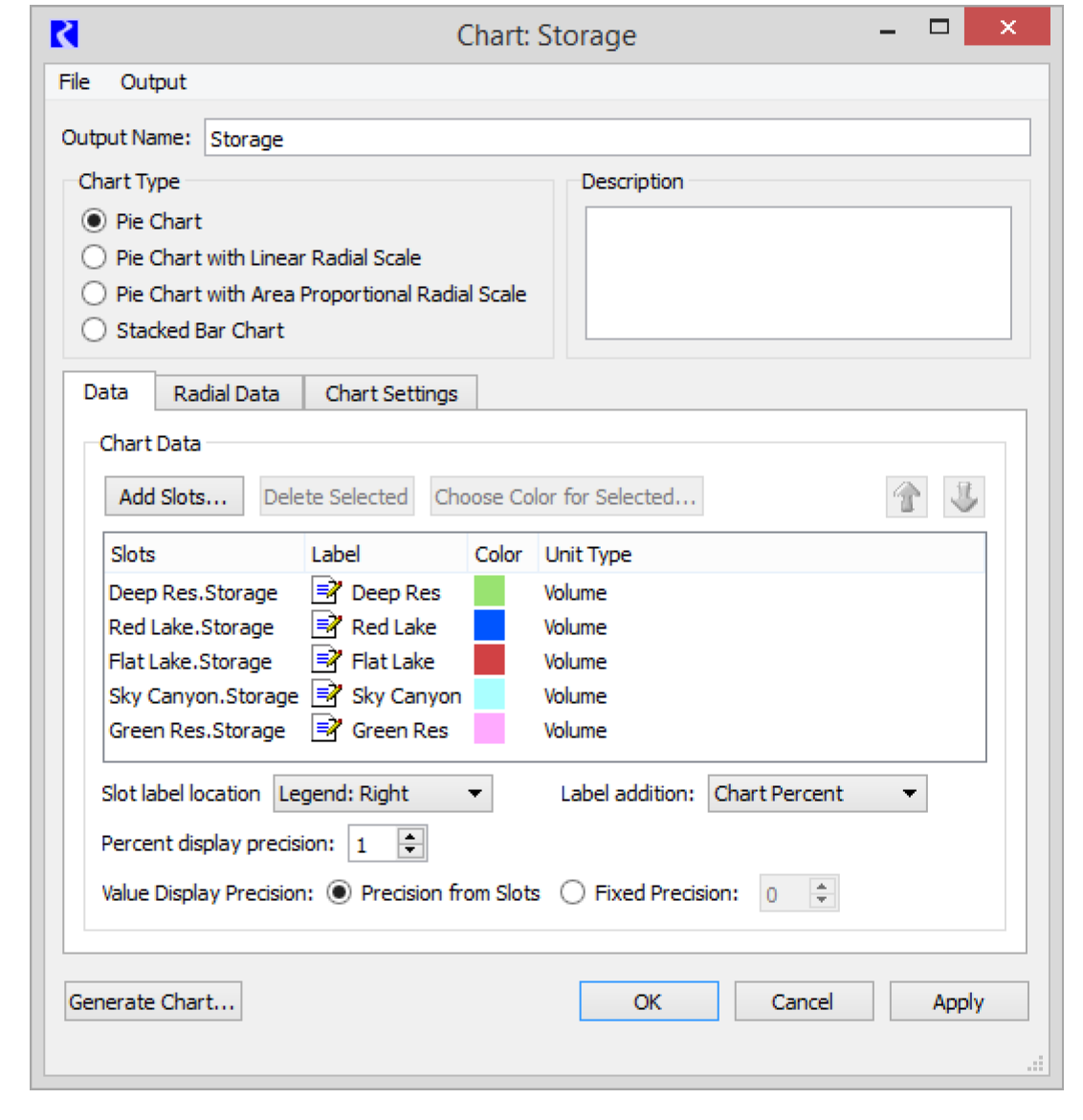Click the Generate Chart button
1083x1120 pixels.
[152, 1001]
